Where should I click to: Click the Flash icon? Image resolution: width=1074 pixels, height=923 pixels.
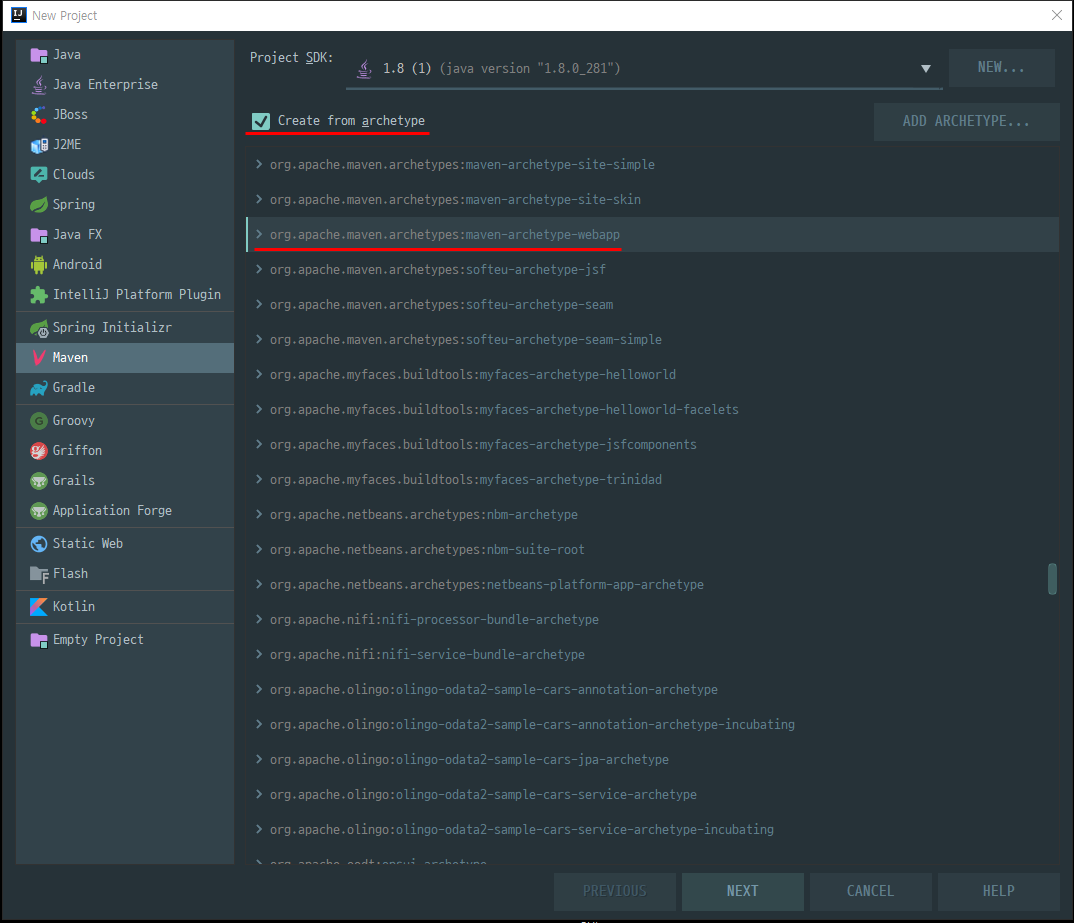tap(39, 574)
